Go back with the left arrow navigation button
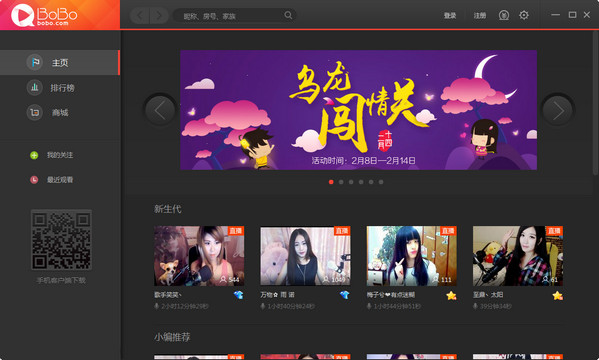This screenshot has height=360, width=599. (140, 16)
